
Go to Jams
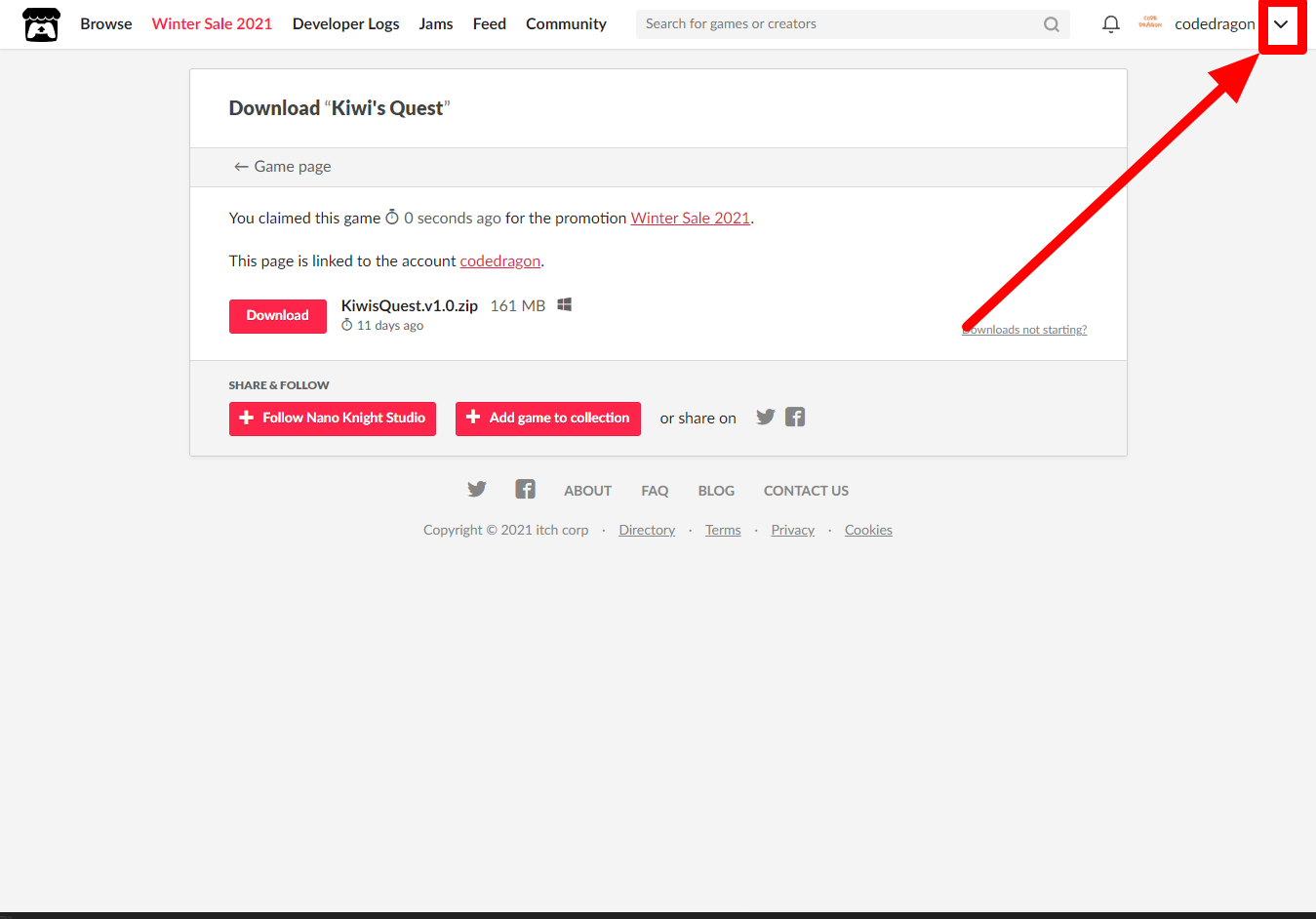point(436,24)
